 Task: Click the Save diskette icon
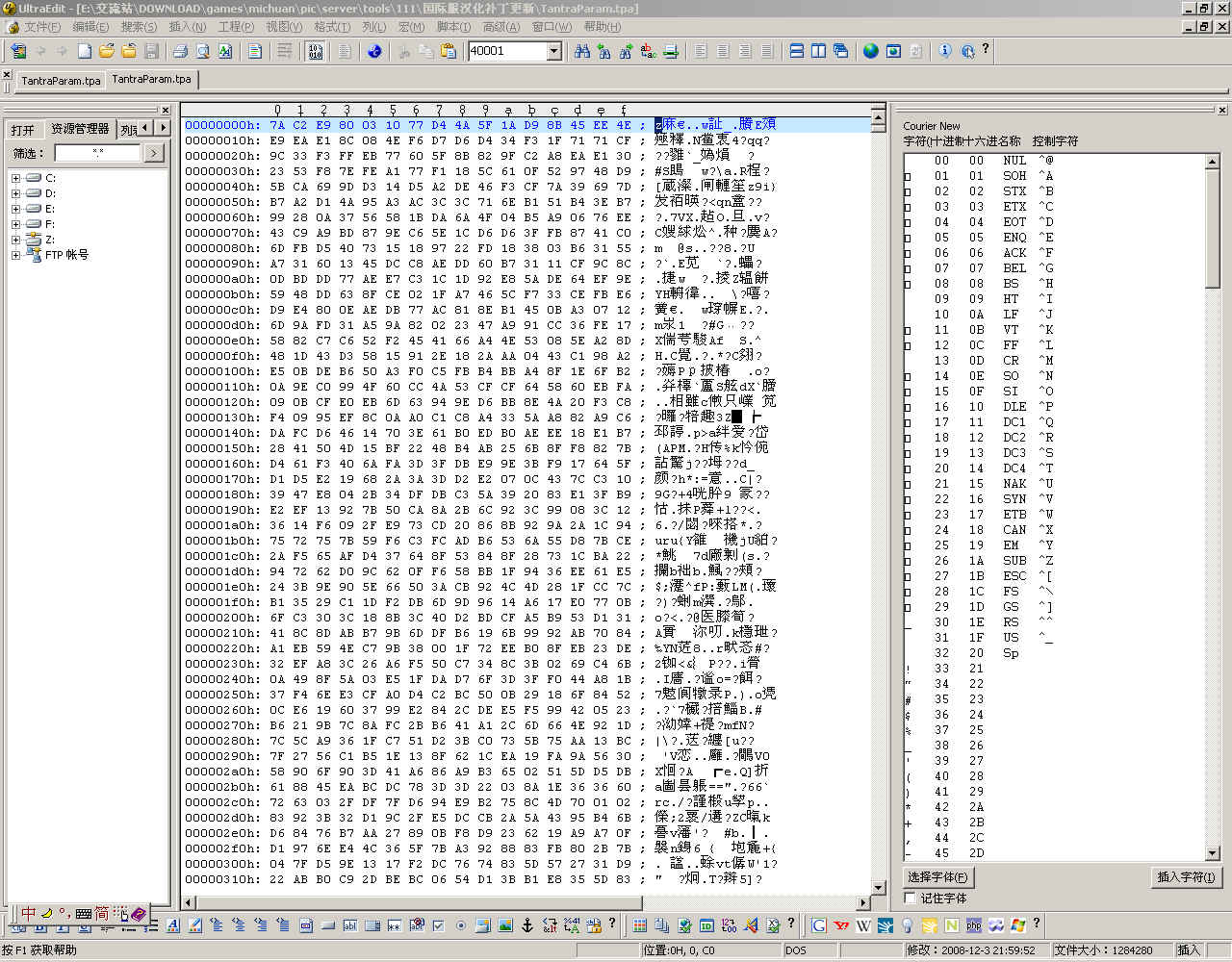coord(151,51)
